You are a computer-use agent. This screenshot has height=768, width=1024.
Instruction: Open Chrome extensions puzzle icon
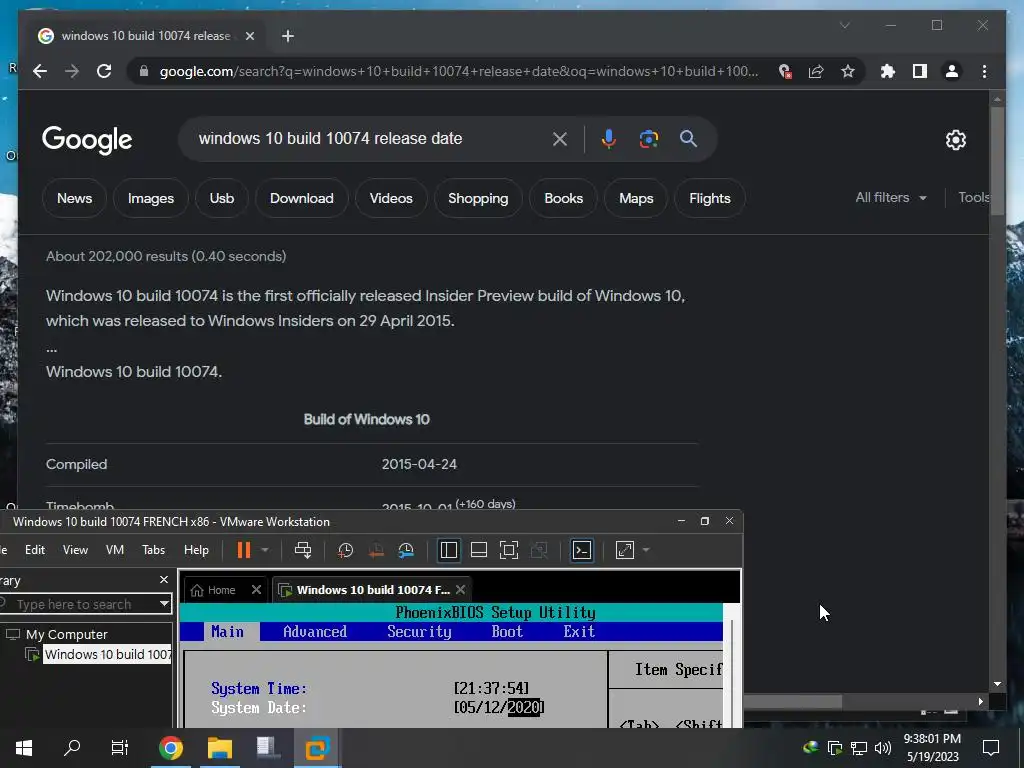point(888,71)
